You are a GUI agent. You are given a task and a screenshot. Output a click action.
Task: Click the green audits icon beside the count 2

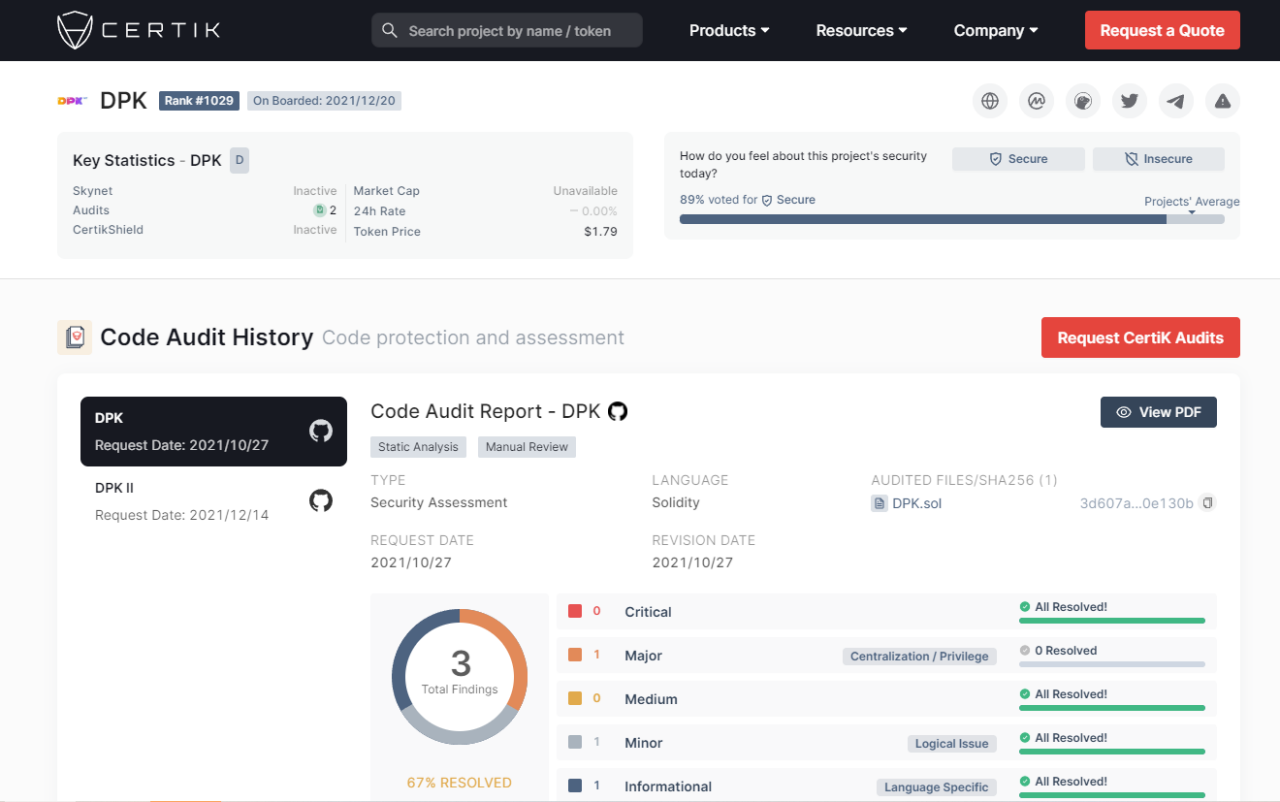point(319,210)
